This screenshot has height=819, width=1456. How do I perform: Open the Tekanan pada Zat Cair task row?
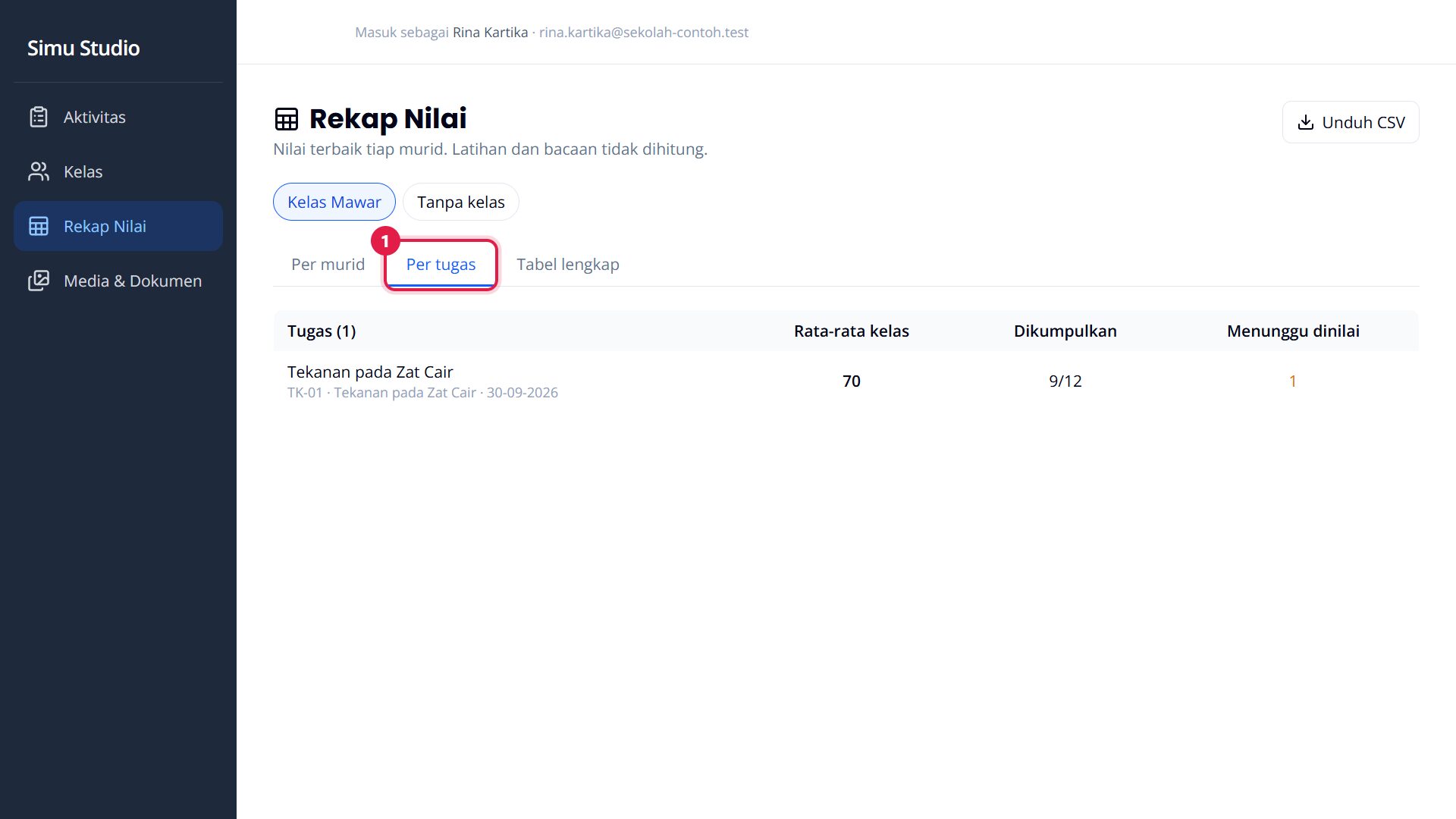[846, 381]
